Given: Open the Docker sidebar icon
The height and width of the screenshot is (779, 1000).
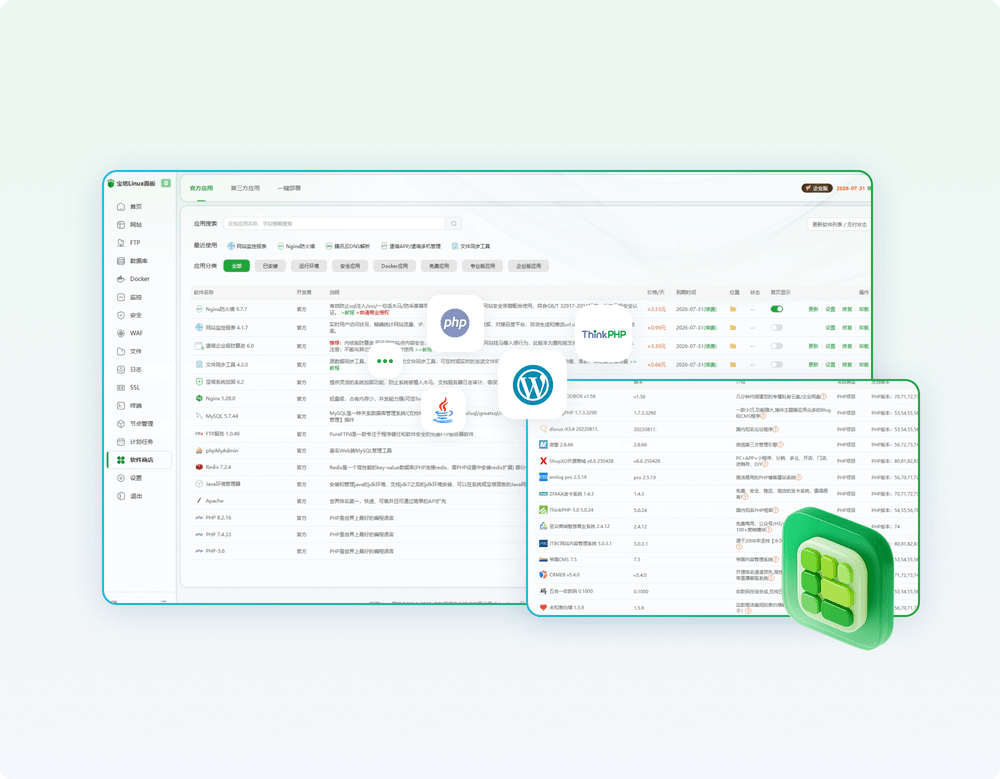Looking at the screenshot, I should [121, 279].
